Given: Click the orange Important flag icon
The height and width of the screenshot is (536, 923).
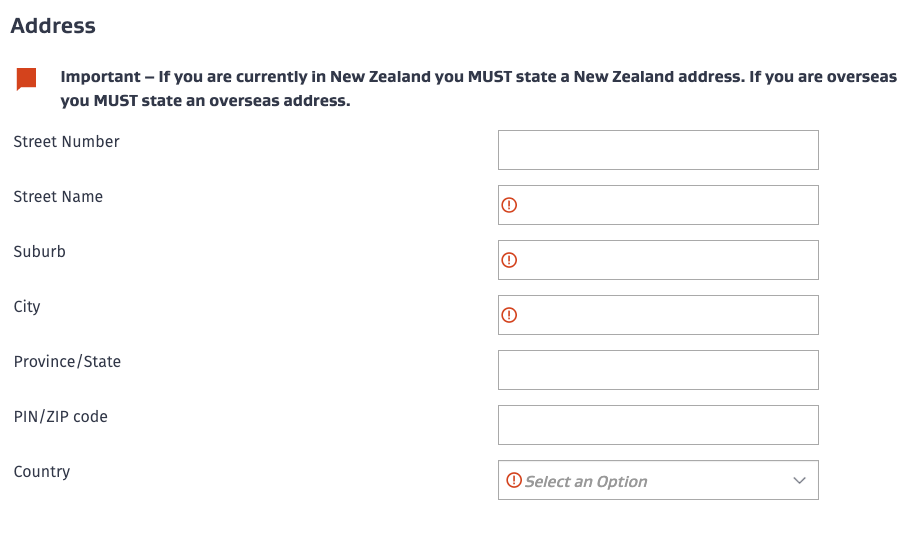Looking at the screenshot, I should coord(26,79).
